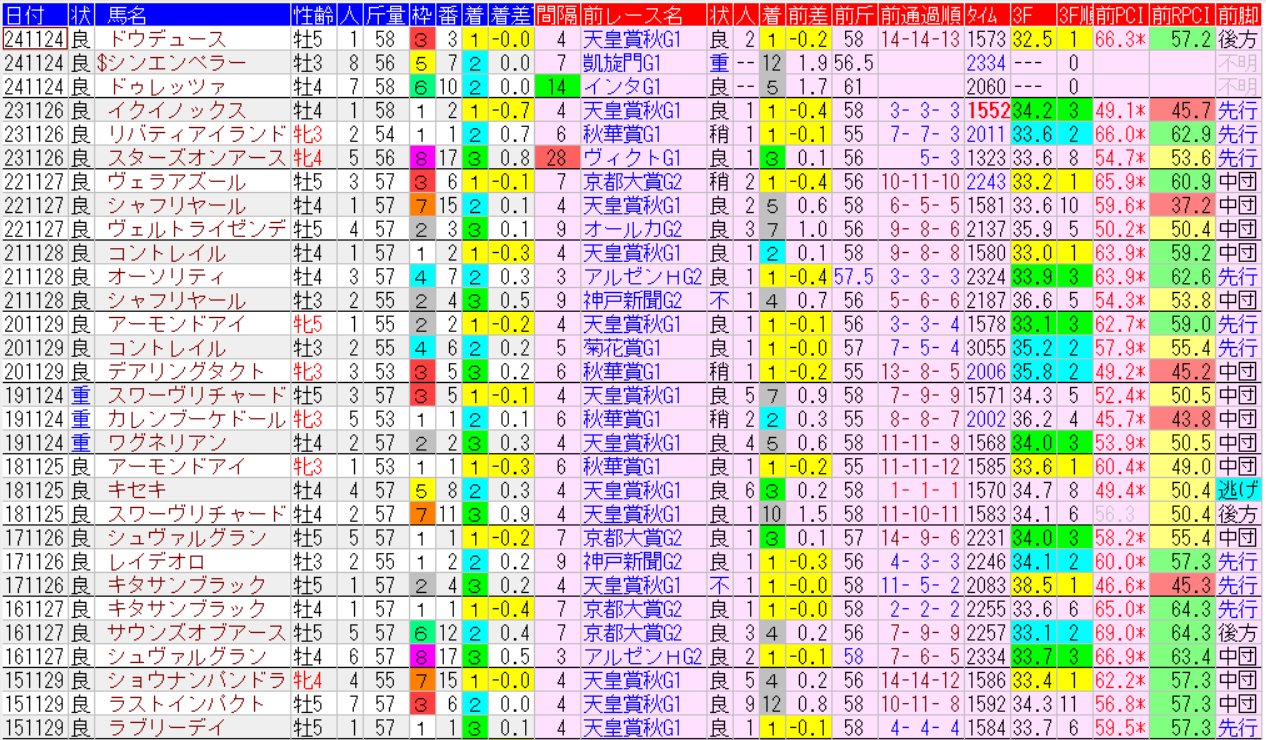Open previous race ヴィクトG1
The width and height of the screenshot is (1266, 740).
634,158
